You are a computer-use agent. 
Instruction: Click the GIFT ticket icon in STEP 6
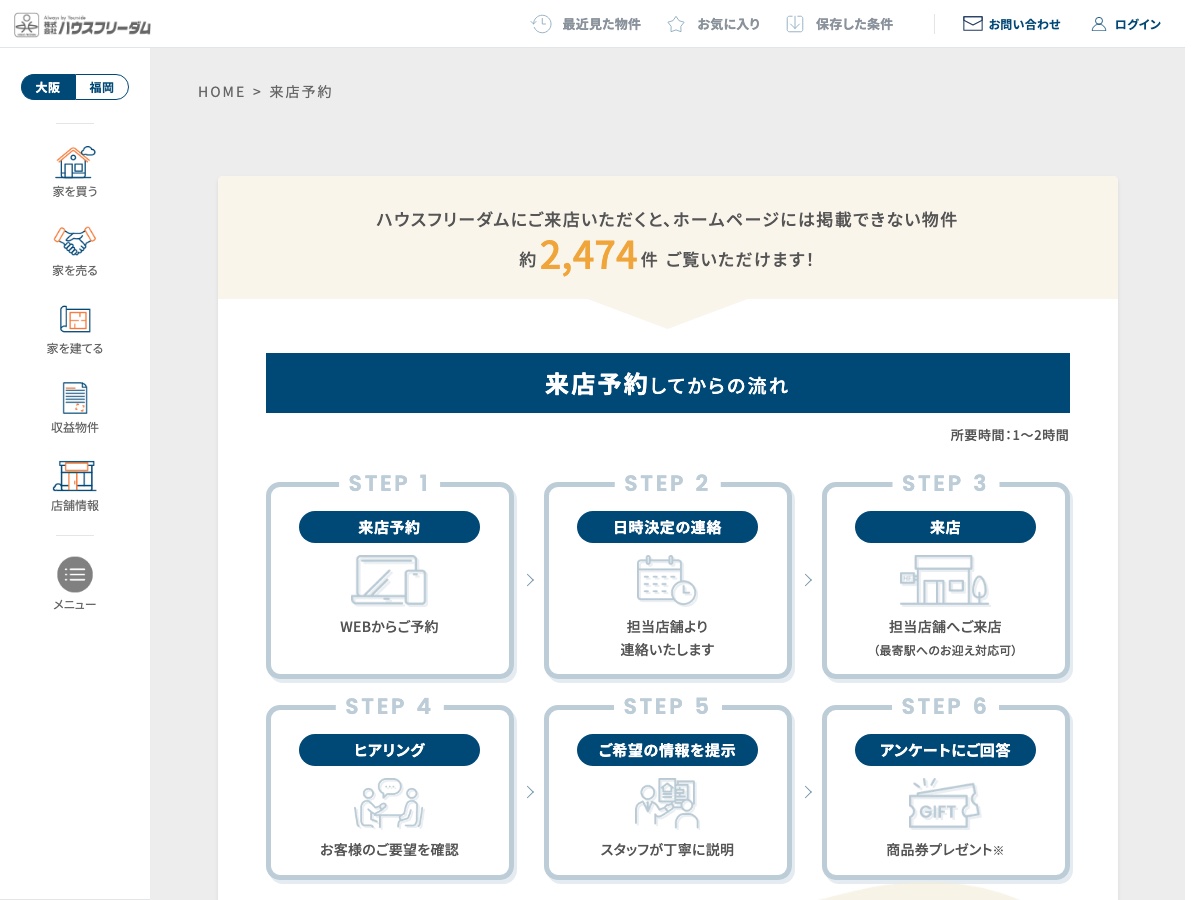pyautogui.click(x=944, y=802)
